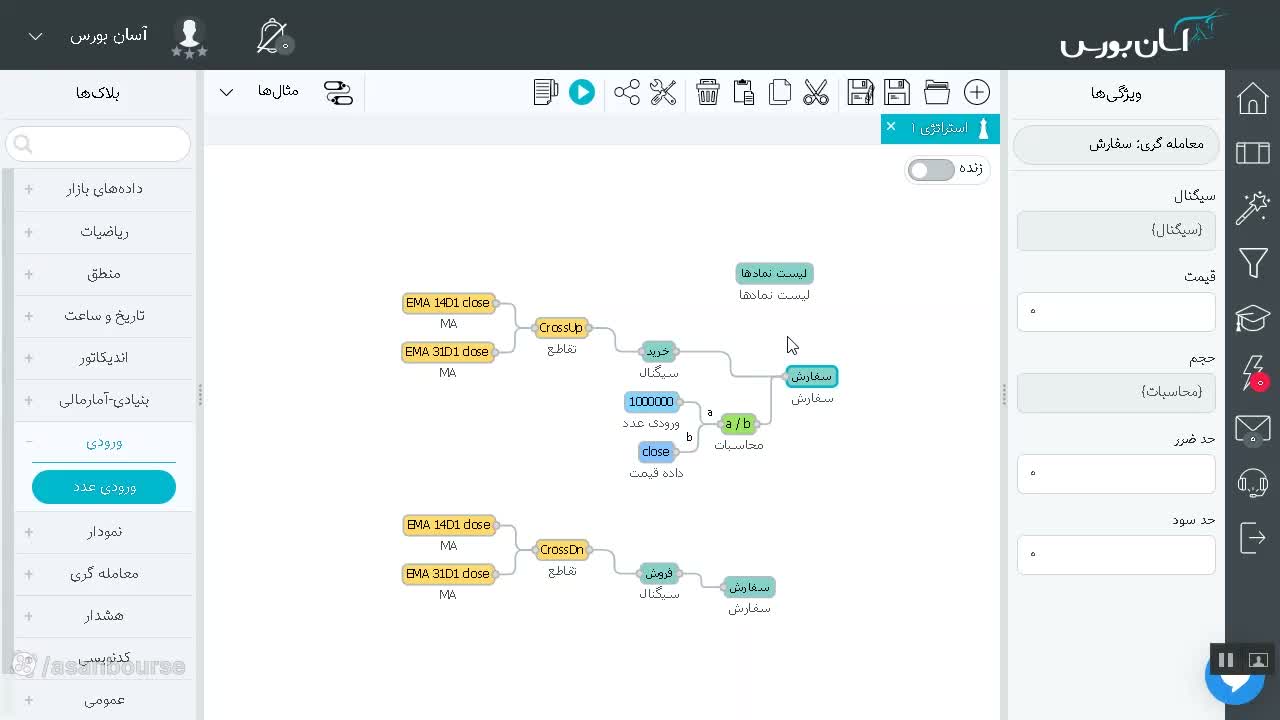Viewport: 1280px width, 720px height.
Task: Open the آسان بورس user menu arrow
Action: point(35,36)
